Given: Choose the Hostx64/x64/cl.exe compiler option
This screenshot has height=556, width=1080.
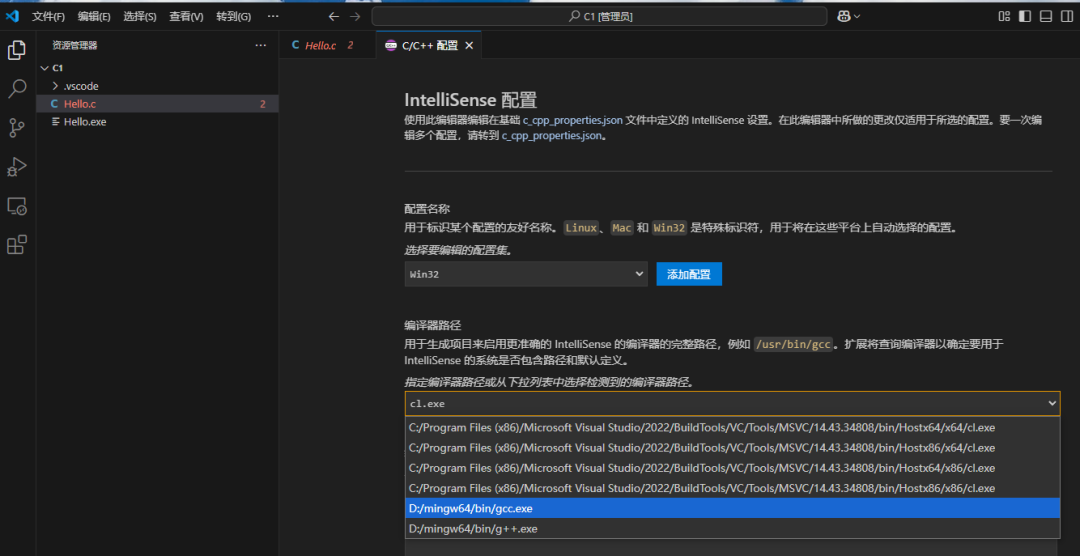Looking at the screenshot, I should [x=733, y=427].
